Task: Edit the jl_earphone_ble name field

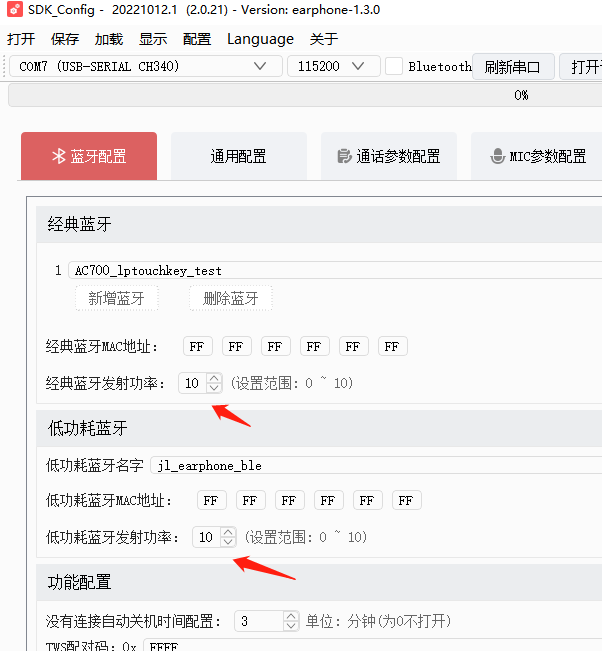Action: click(376, 465)
